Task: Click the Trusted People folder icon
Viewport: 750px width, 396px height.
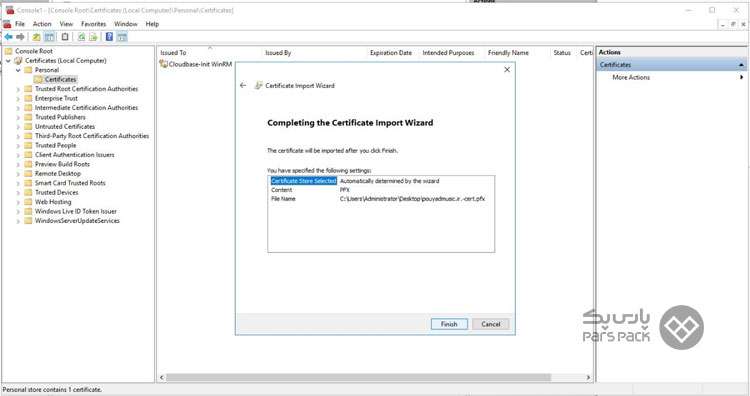Action: pyautogui.click(x=28, y=145)
